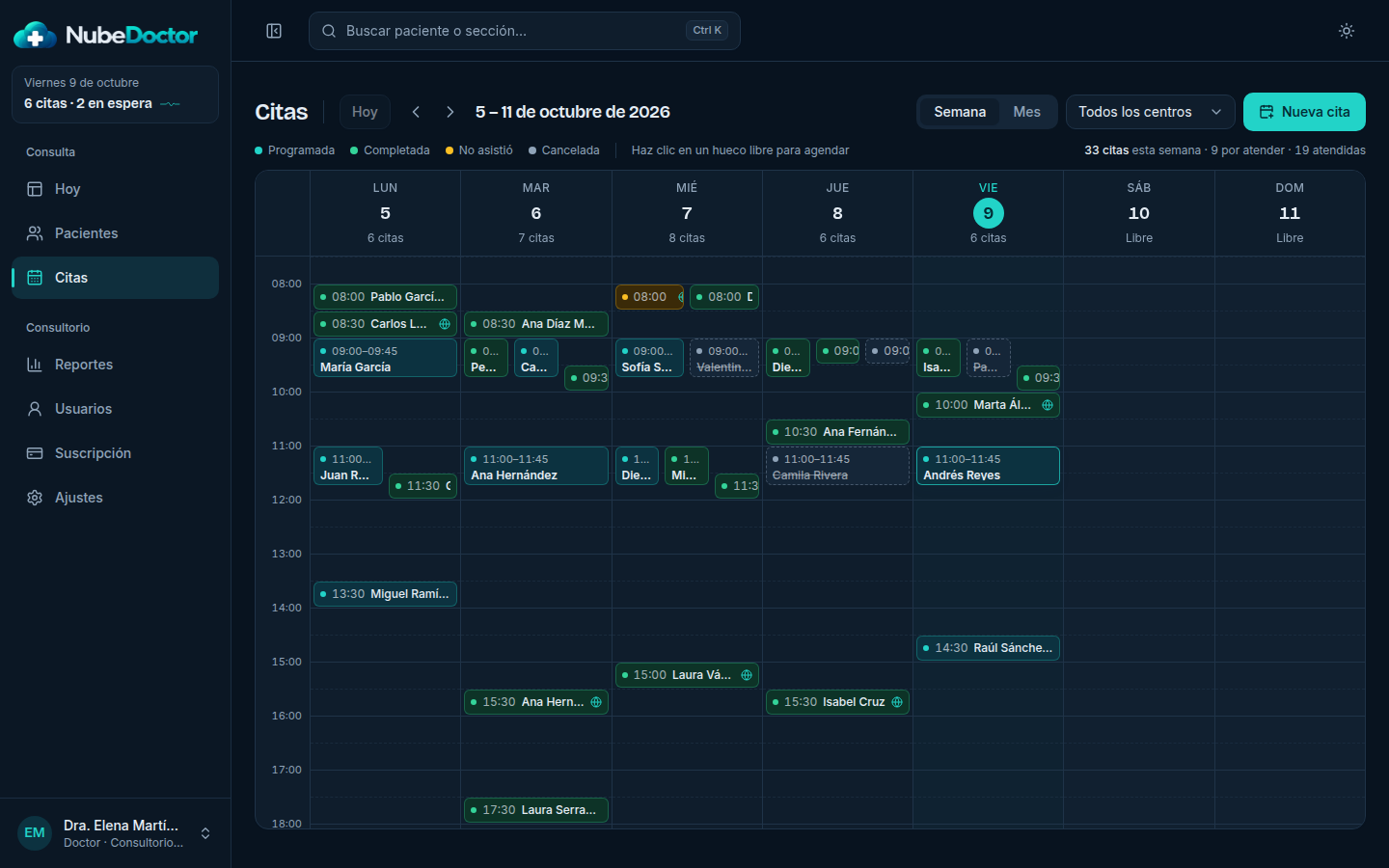1389x868 pixels.
Task: Toggle the light/dark theme sun icon
Action: (x=1347, y=31)
